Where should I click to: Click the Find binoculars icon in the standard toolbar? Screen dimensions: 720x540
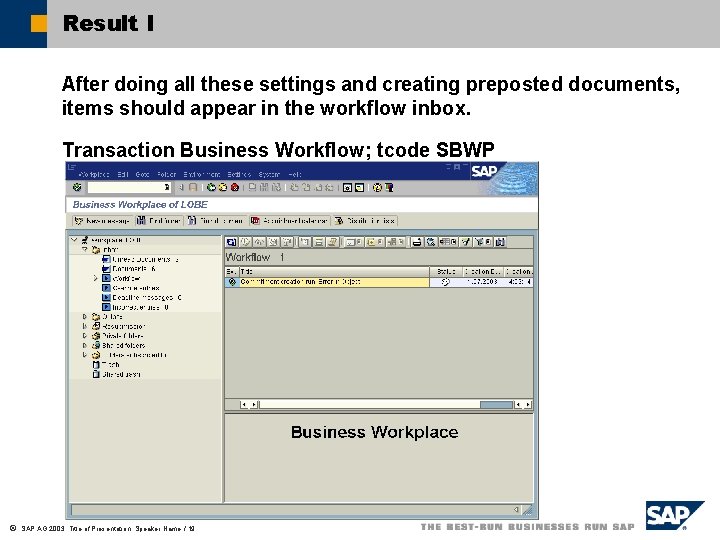pyautogui.click(x=264, y=187)
